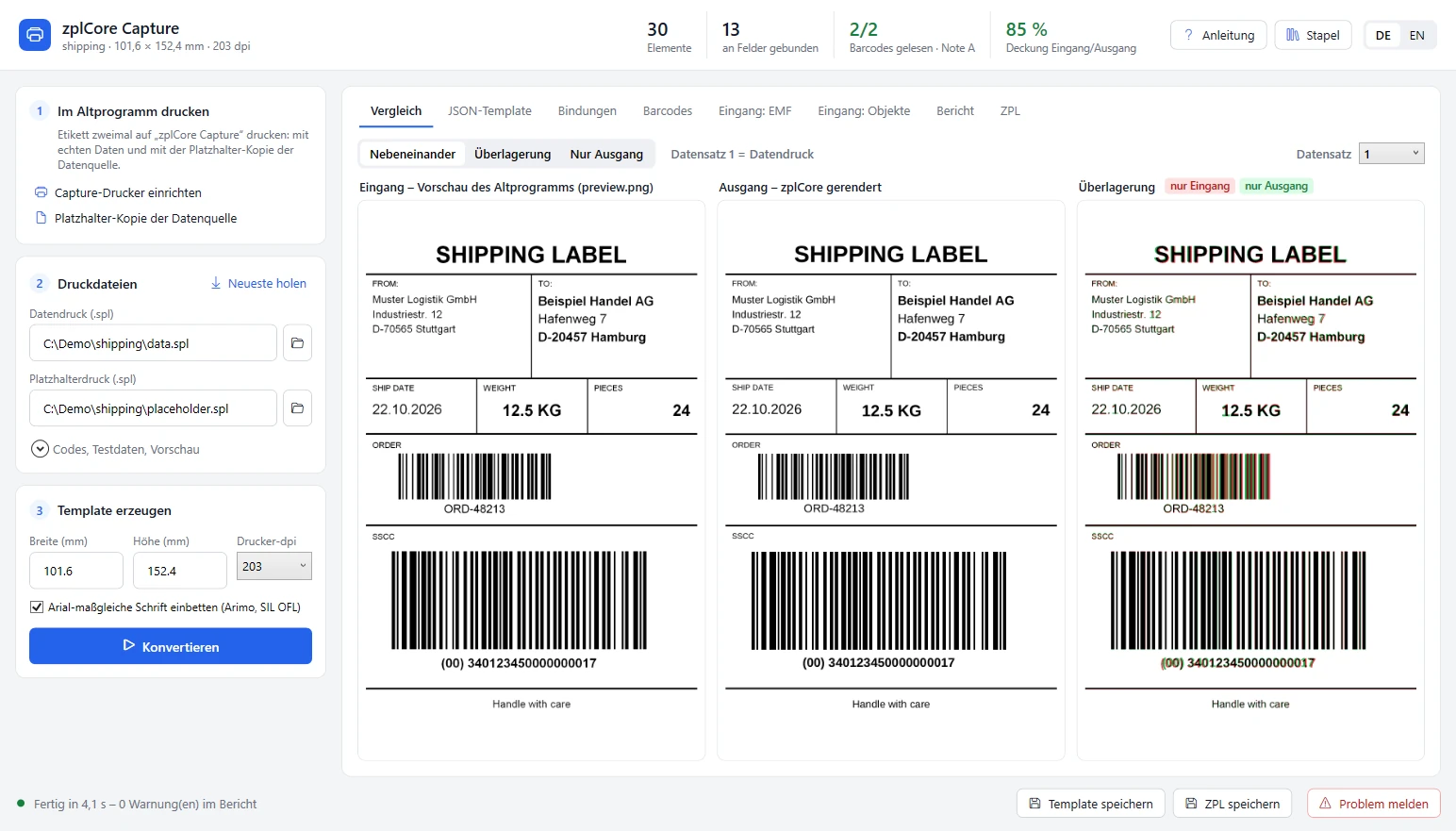Toggle Arial-maßgleiche Schrift einbetten checkbox
Image resolution: width=1456 pixels, height=831 pixels.
click(x=37, y=607)
